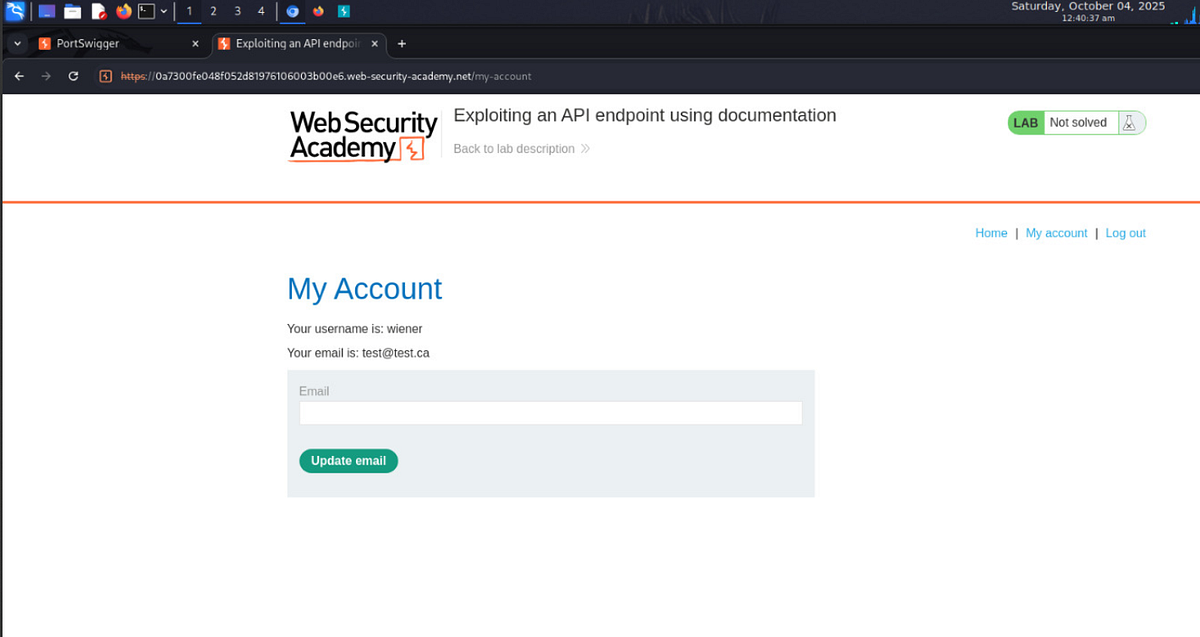The width and height of the screenshot is (1200, 637).
Task: Click the panel clock showing Saturday, October 04
Action: pos(1088,11)
